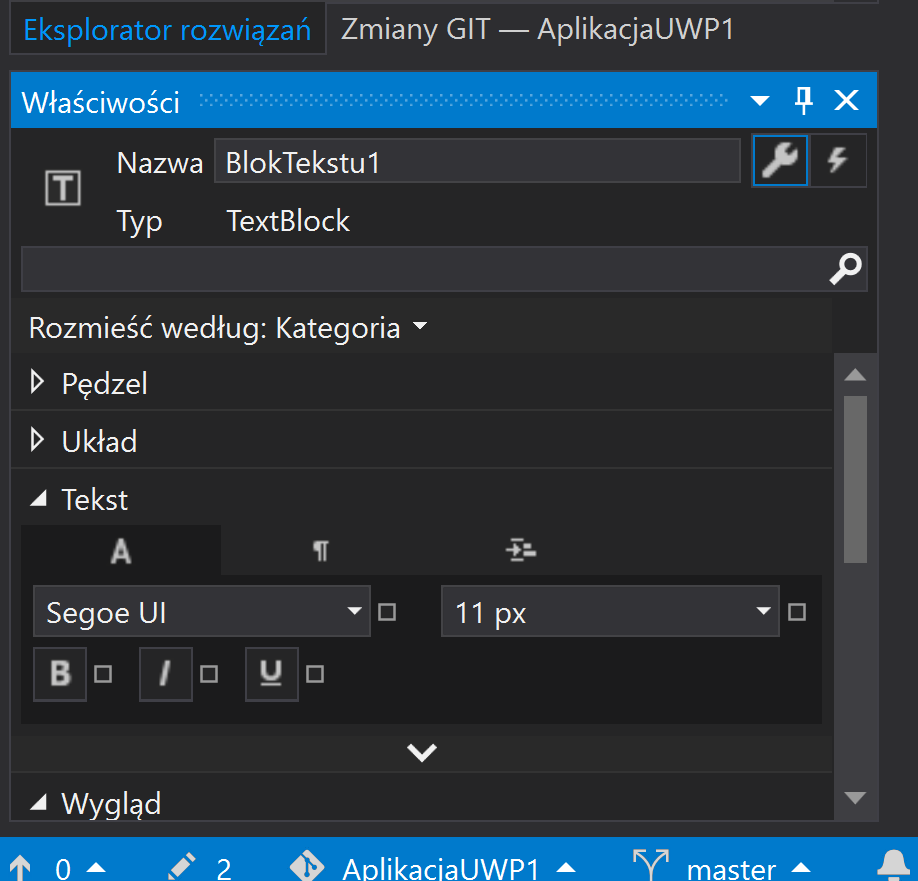Toggle Bold formatting button
Viewport: 918px width, 881px height.
click(x=60, y=674)
